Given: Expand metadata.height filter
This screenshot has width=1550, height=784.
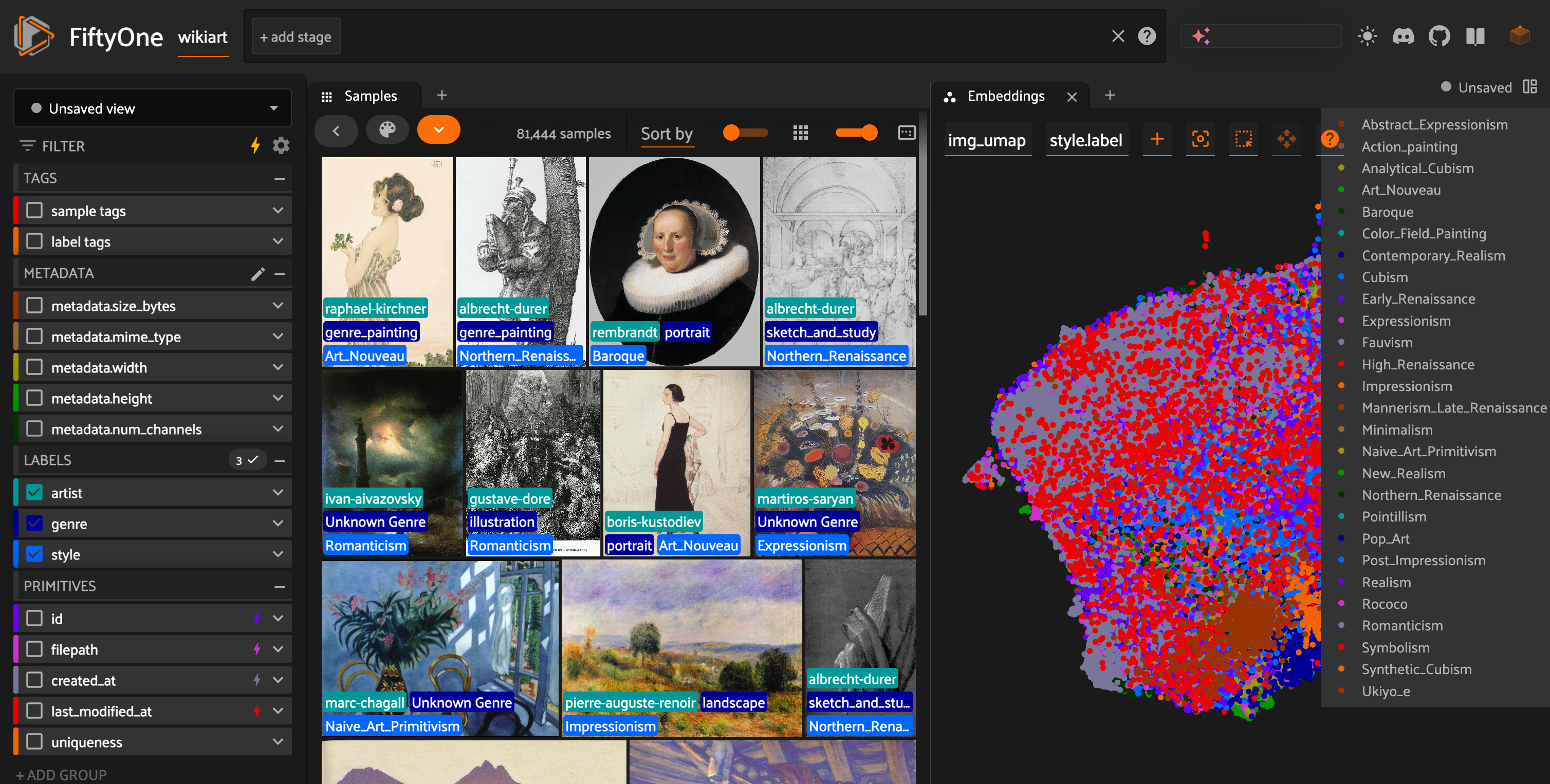Looking at the screenshot, I should point(278,398).
